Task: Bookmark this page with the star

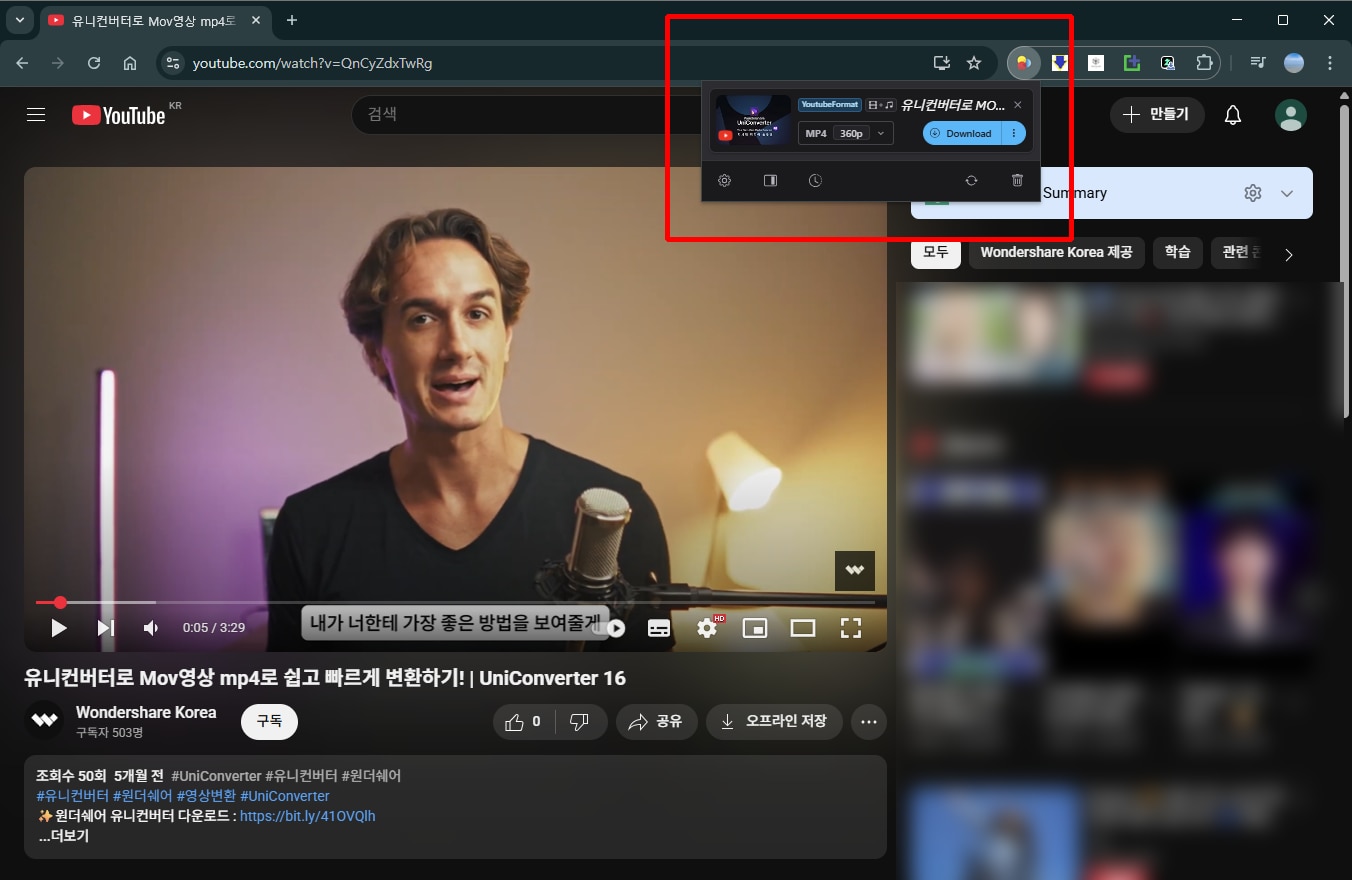Action: 974,63
